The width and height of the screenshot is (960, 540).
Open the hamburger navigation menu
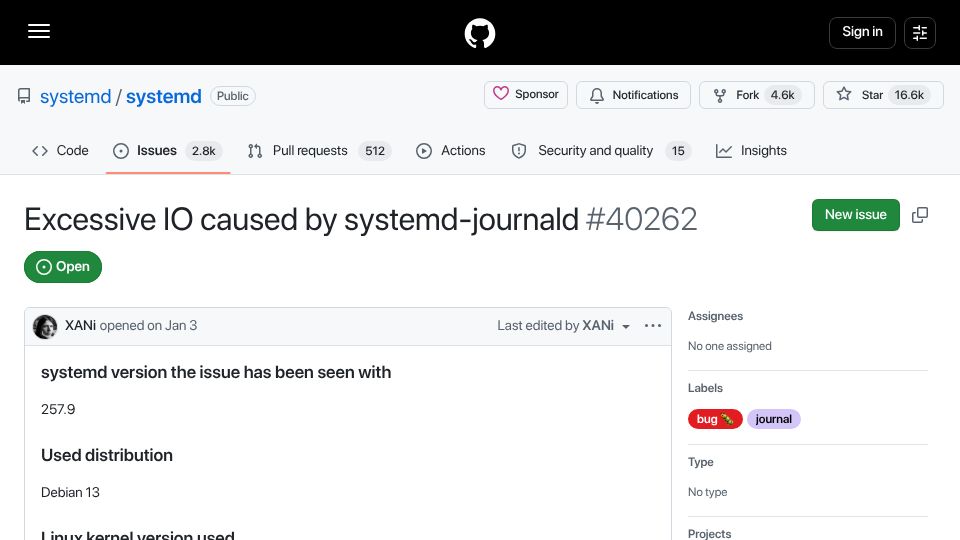pos(39,31)
